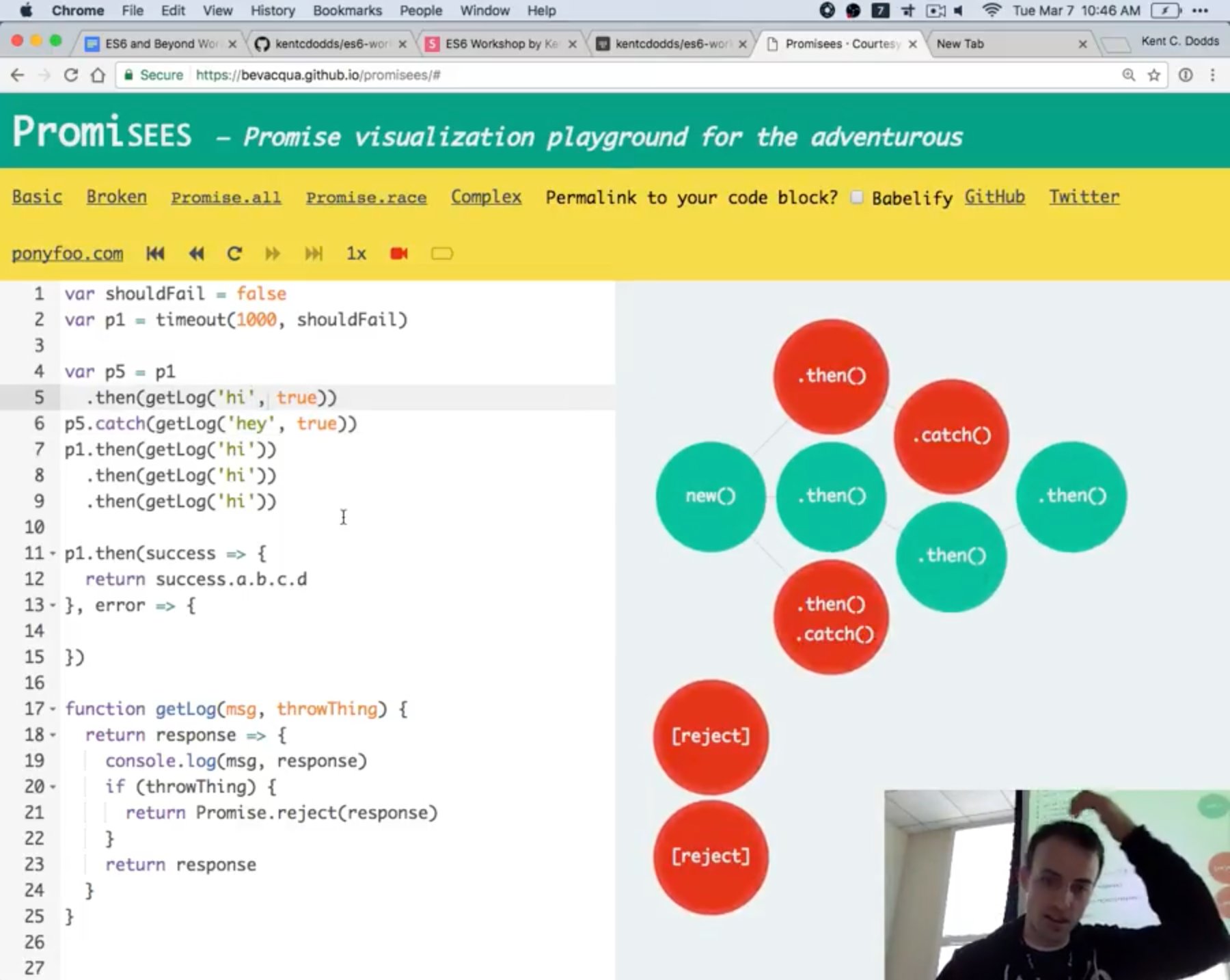Open the Wi-Fi status menu
The height and width of the screenshot is (980, 1230).
coord(991,10)
